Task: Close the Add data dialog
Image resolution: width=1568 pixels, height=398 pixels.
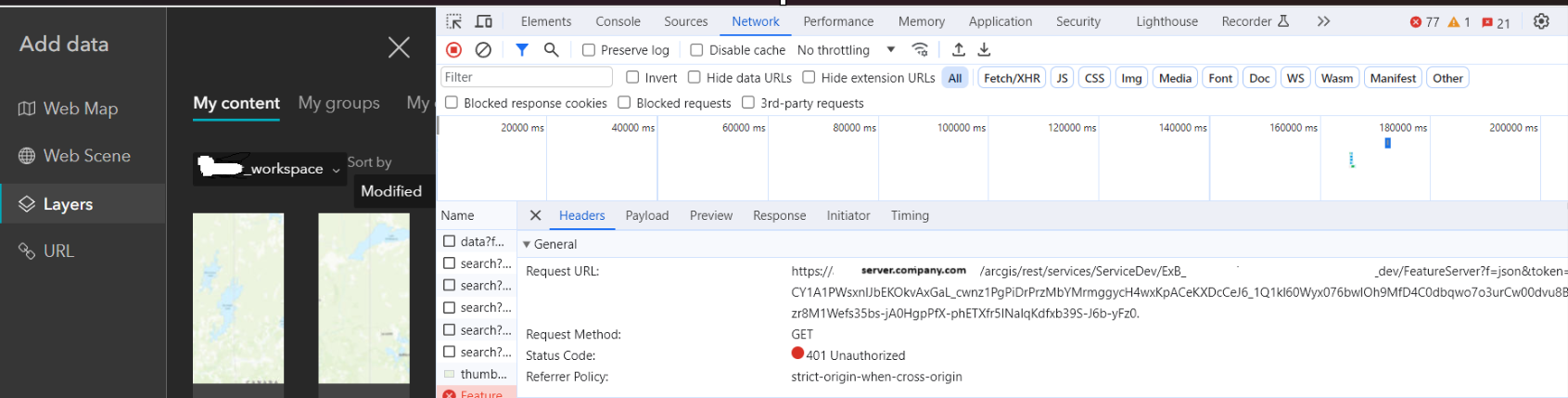Action: pos(399,47)
